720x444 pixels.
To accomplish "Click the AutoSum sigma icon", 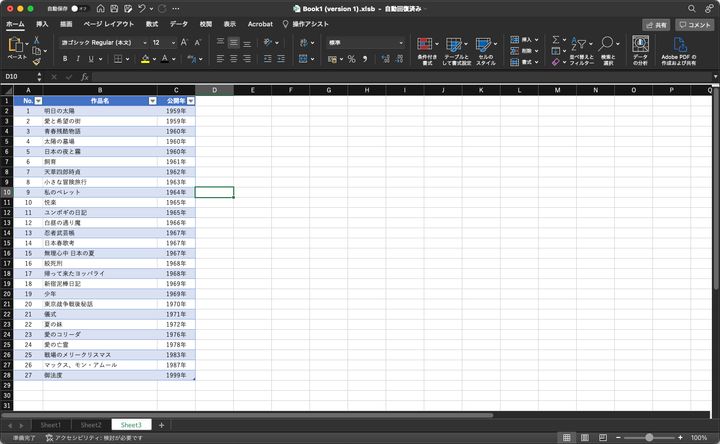I will coord(556,39).
